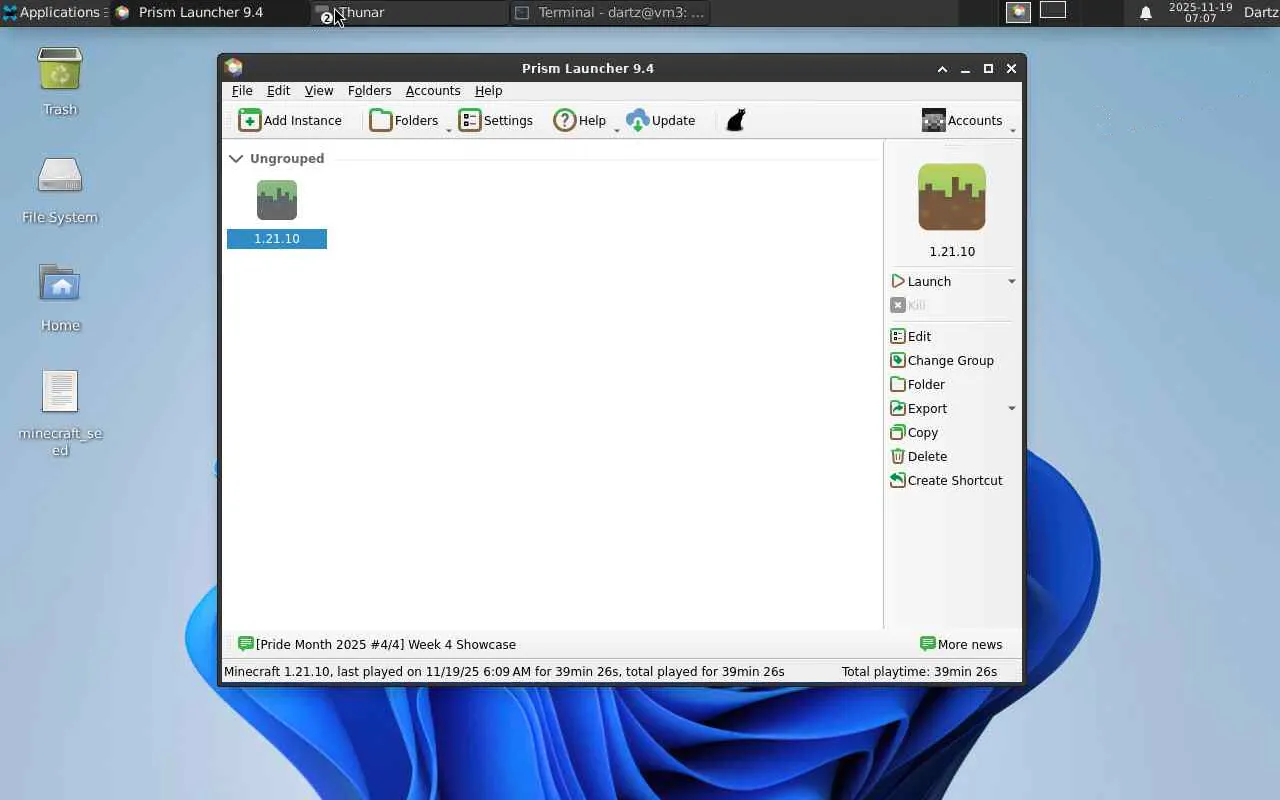This screenshot has height=800, width=1280.
Task: Open Settings from the toolbar
Action: tap(496, 121)
